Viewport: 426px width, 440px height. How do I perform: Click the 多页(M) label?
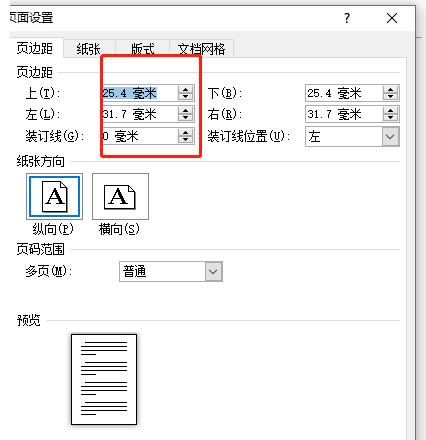point(49,271)
